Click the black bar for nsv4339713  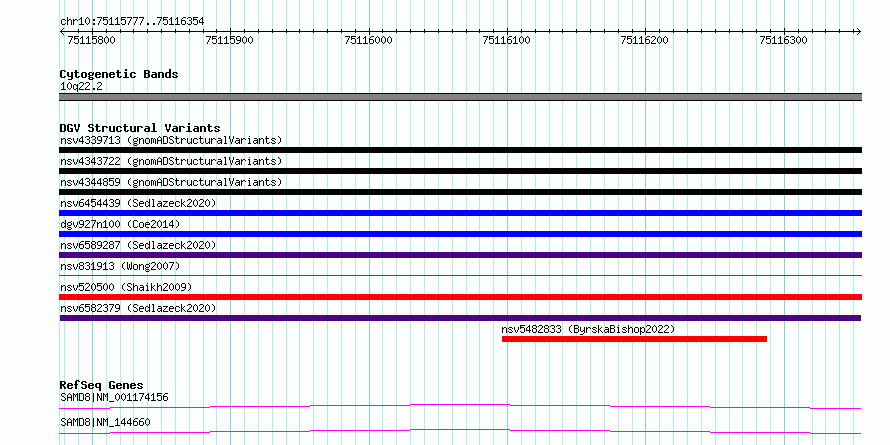(x=460, y=150)
